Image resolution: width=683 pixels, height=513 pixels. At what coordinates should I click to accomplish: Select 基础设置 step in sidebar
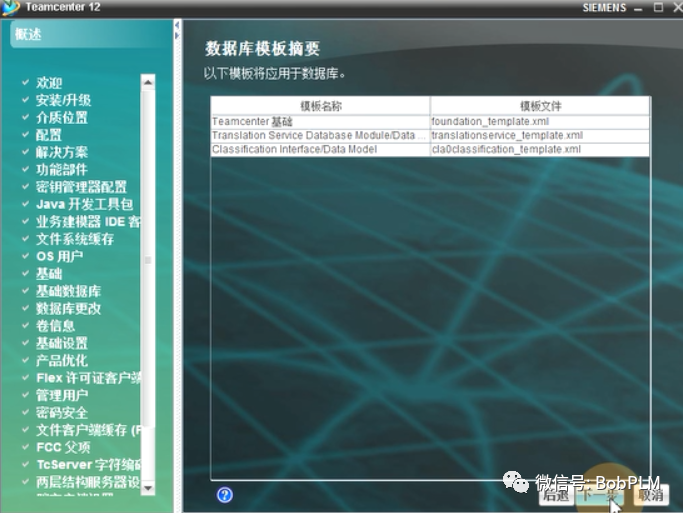coord(61,343)
